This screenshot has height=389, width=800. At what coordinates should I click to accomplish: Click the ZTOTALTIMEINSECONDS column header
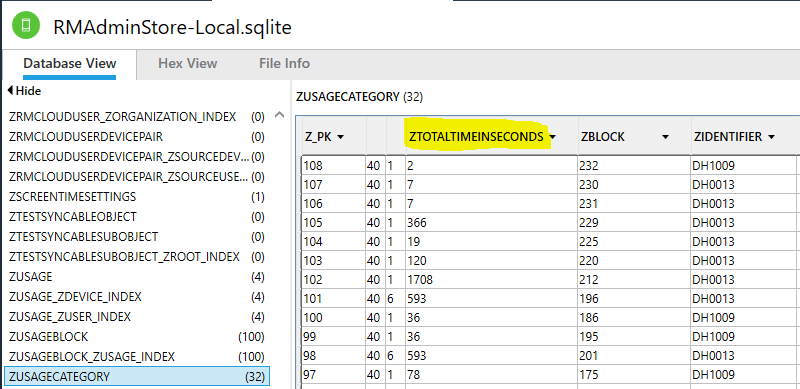tap(477, 136)
